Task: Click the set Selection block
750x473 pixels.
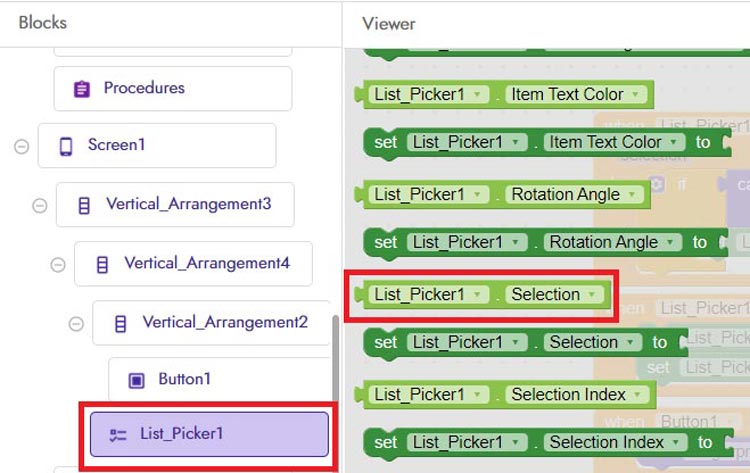Action: (x=386, y=342)
